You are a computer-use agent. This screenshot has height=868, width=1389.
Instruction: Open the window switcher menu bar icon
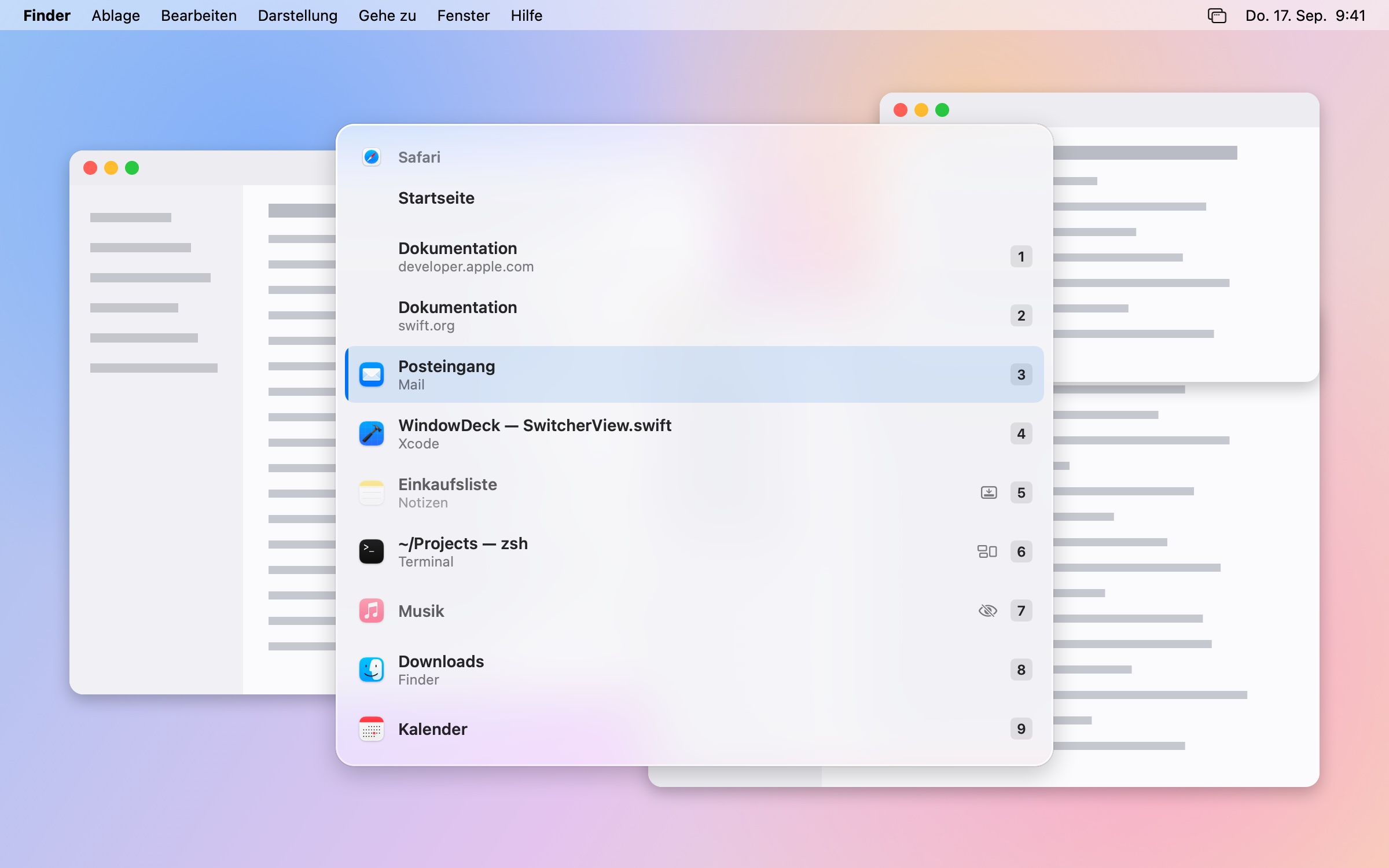point(1217,16)
